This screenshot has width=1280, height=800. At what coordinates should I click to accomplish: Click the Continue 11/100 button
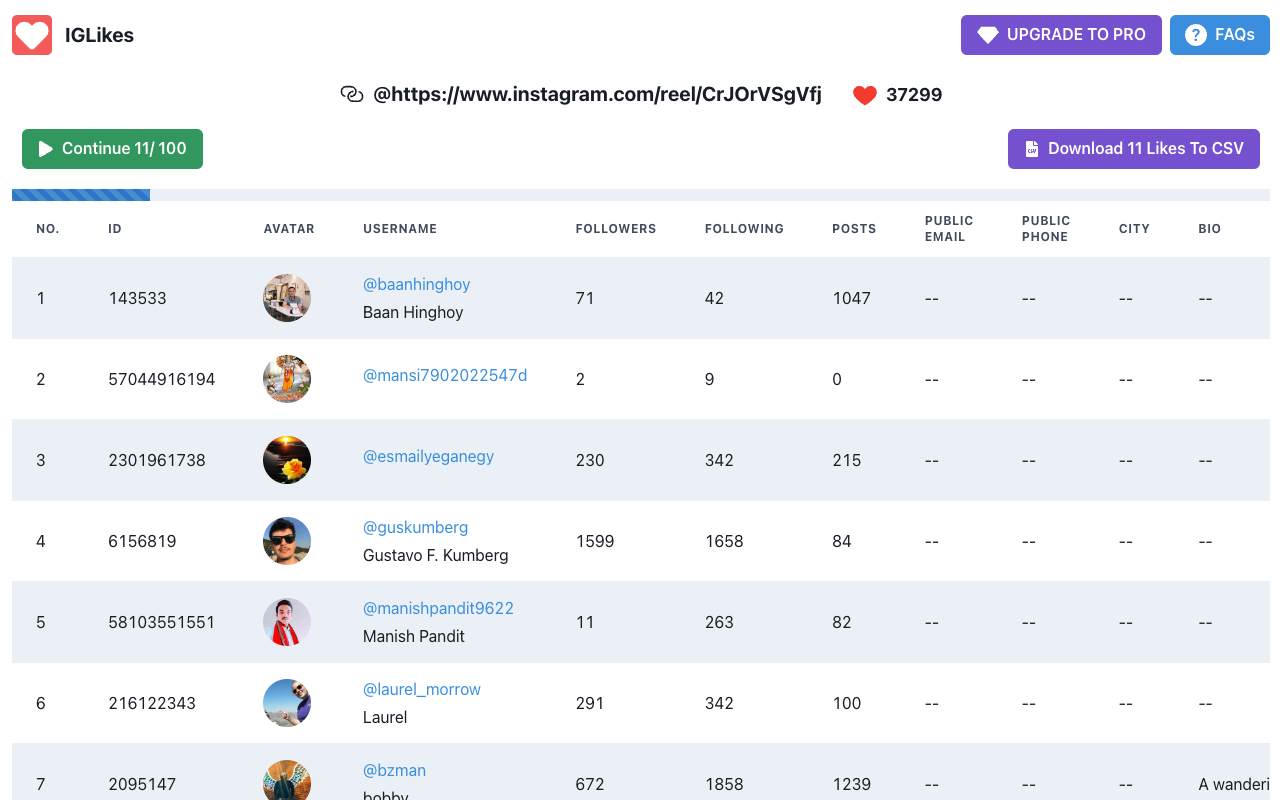[x=112, y=148]
